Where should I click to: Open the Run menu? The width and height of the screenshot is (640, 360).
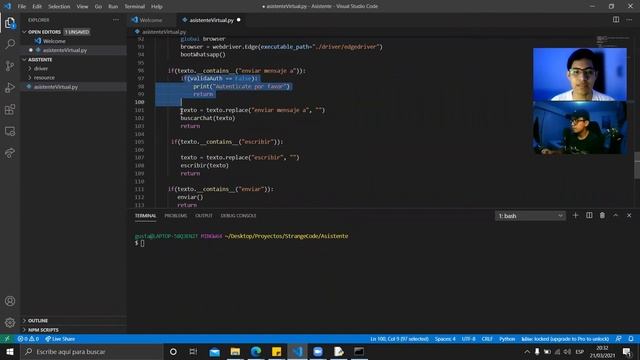(x=113, y=7)
